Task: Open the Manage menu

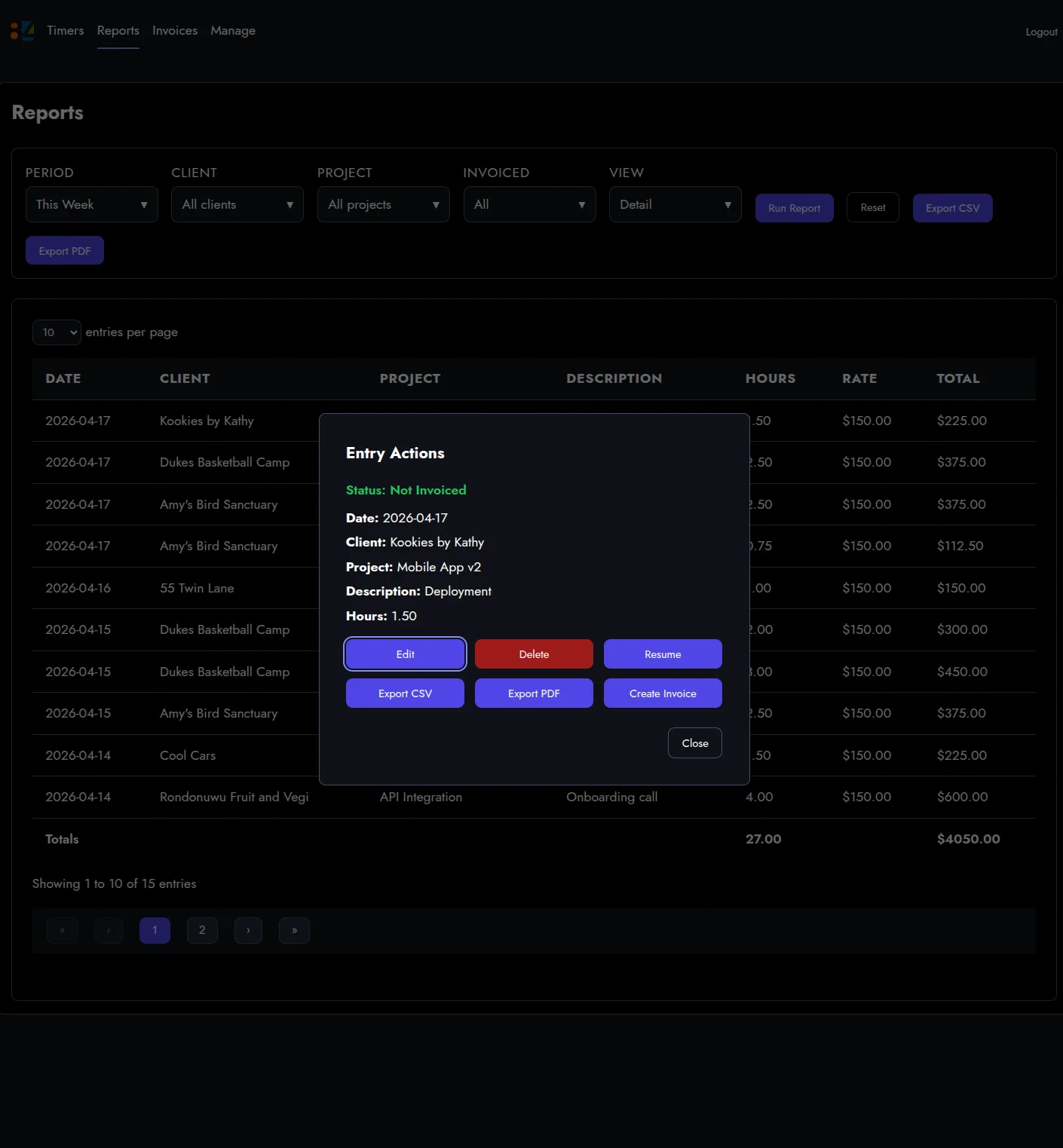Action: click(x=233, y=31)
